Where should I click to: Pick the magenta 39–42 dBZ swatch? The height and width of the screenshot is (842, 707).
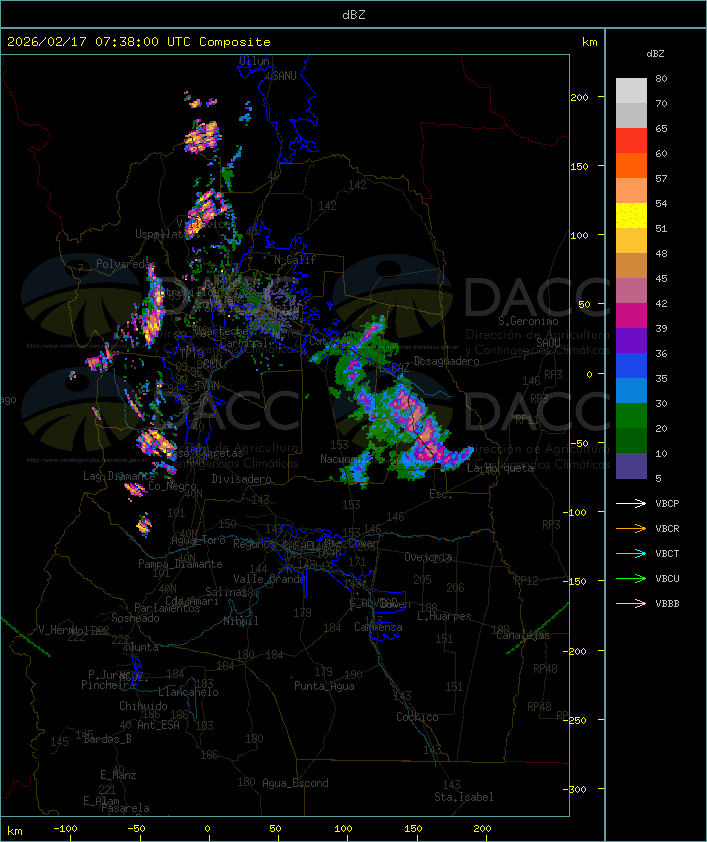coord(631,316)
